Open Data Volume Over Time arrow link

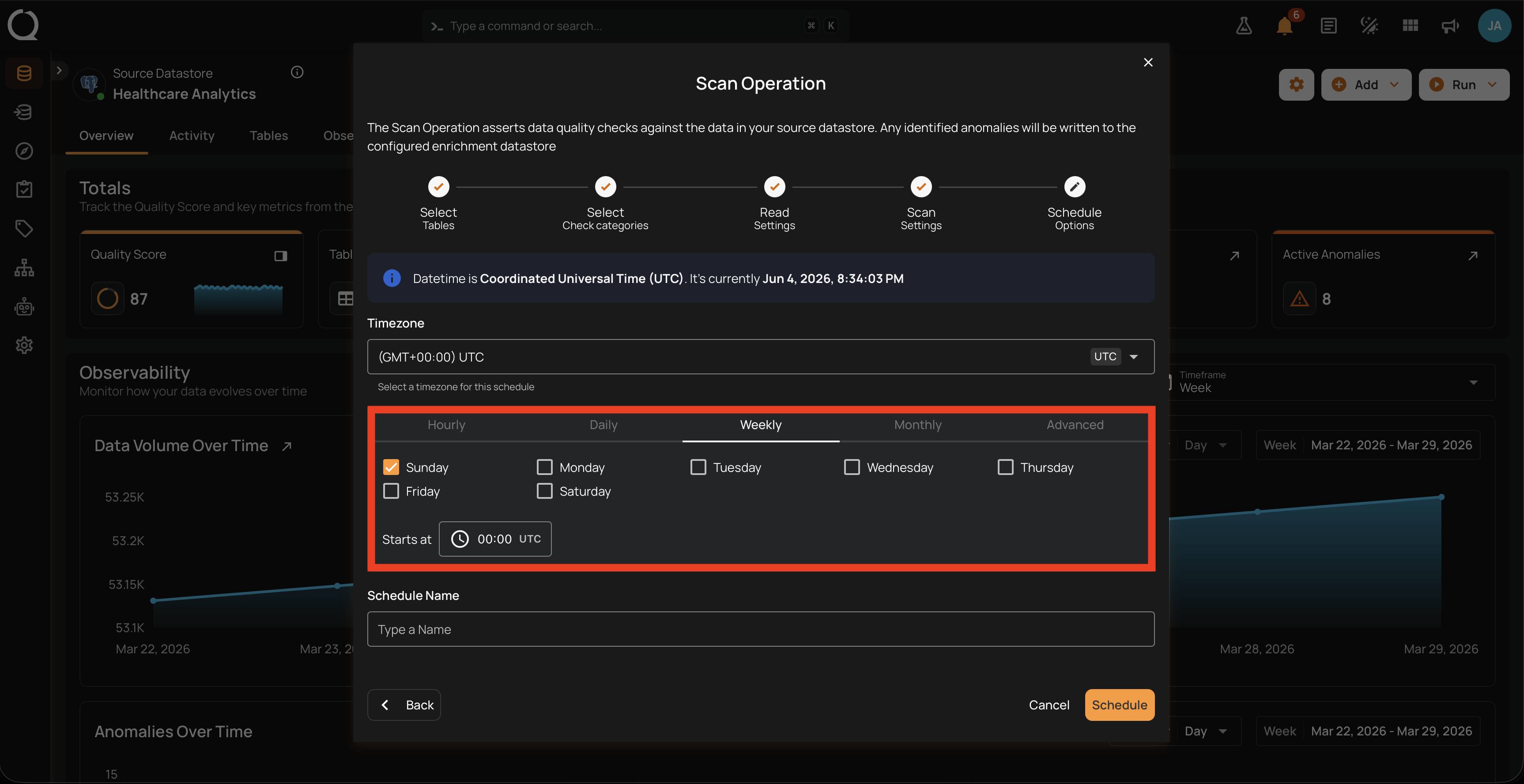(x=287, y=446)
